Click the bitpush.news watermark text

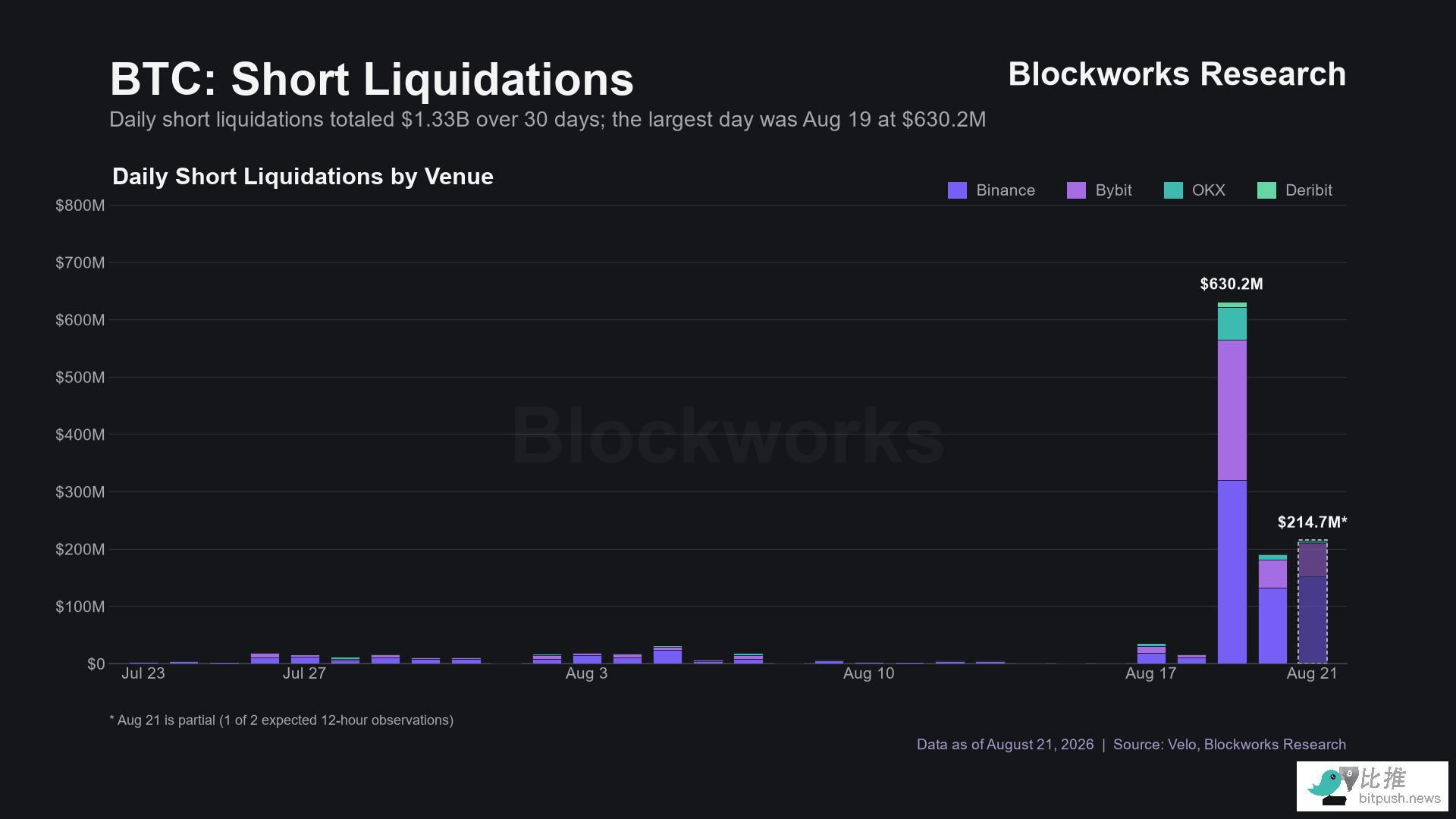coord(1399,799)
